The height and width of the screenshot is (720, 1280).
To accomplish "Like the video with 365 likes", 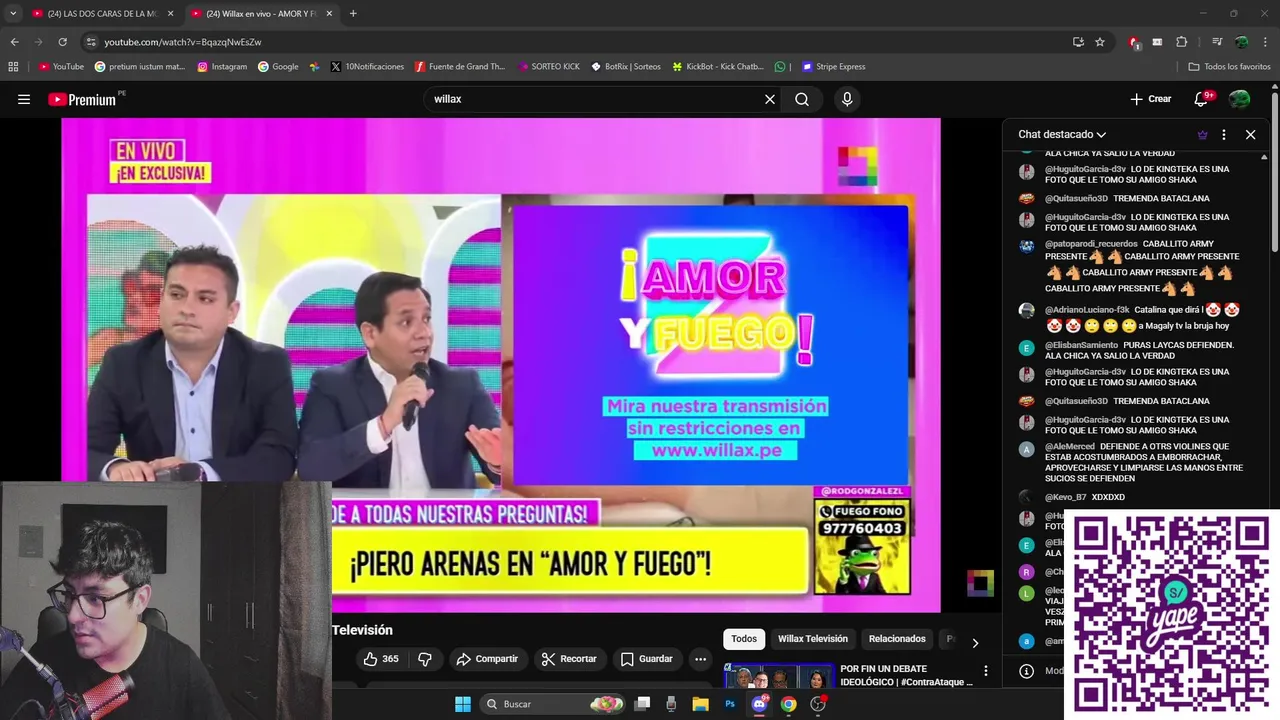I will (381, 659).
